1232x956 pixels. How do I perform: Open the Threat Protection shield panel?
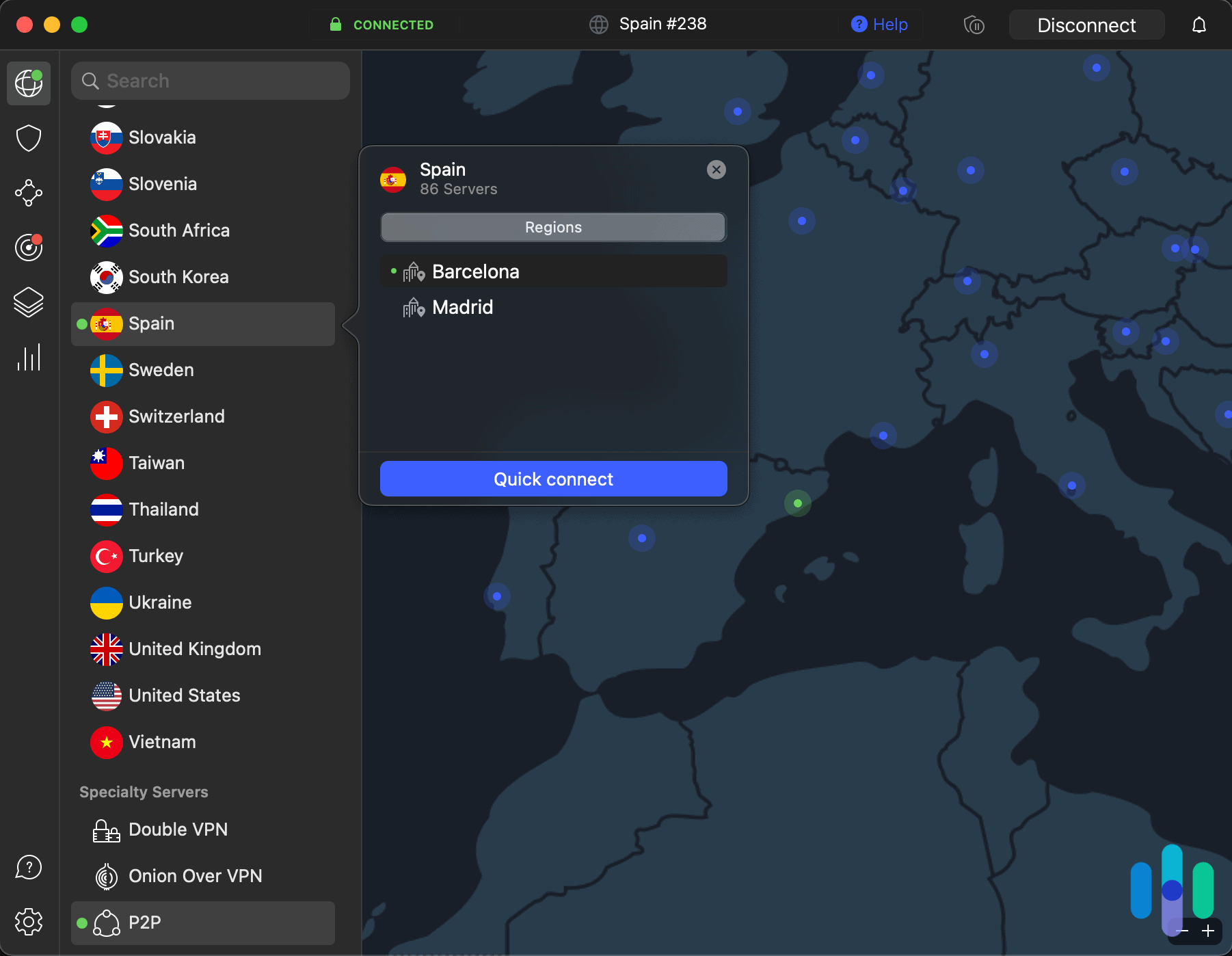coord(28,138)
